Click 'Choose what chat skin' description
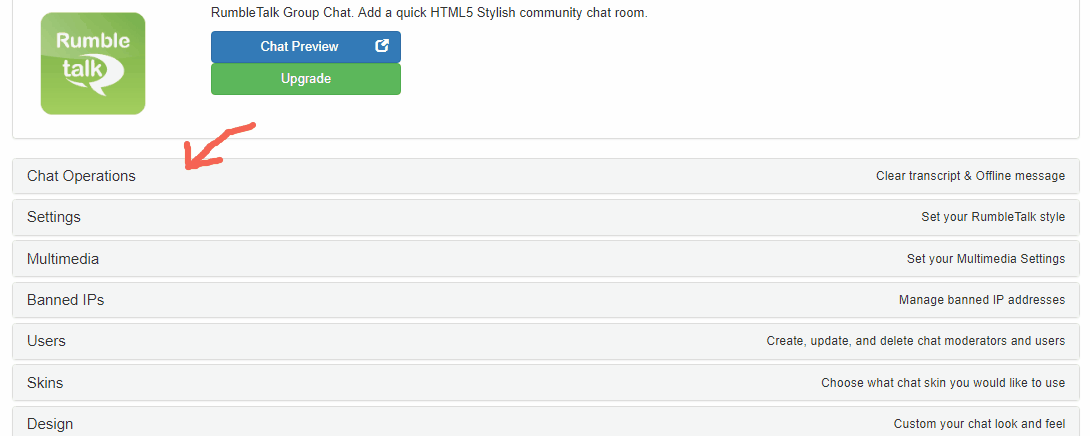Viewport: 1090px width, 436px height. tap(943, 383)
